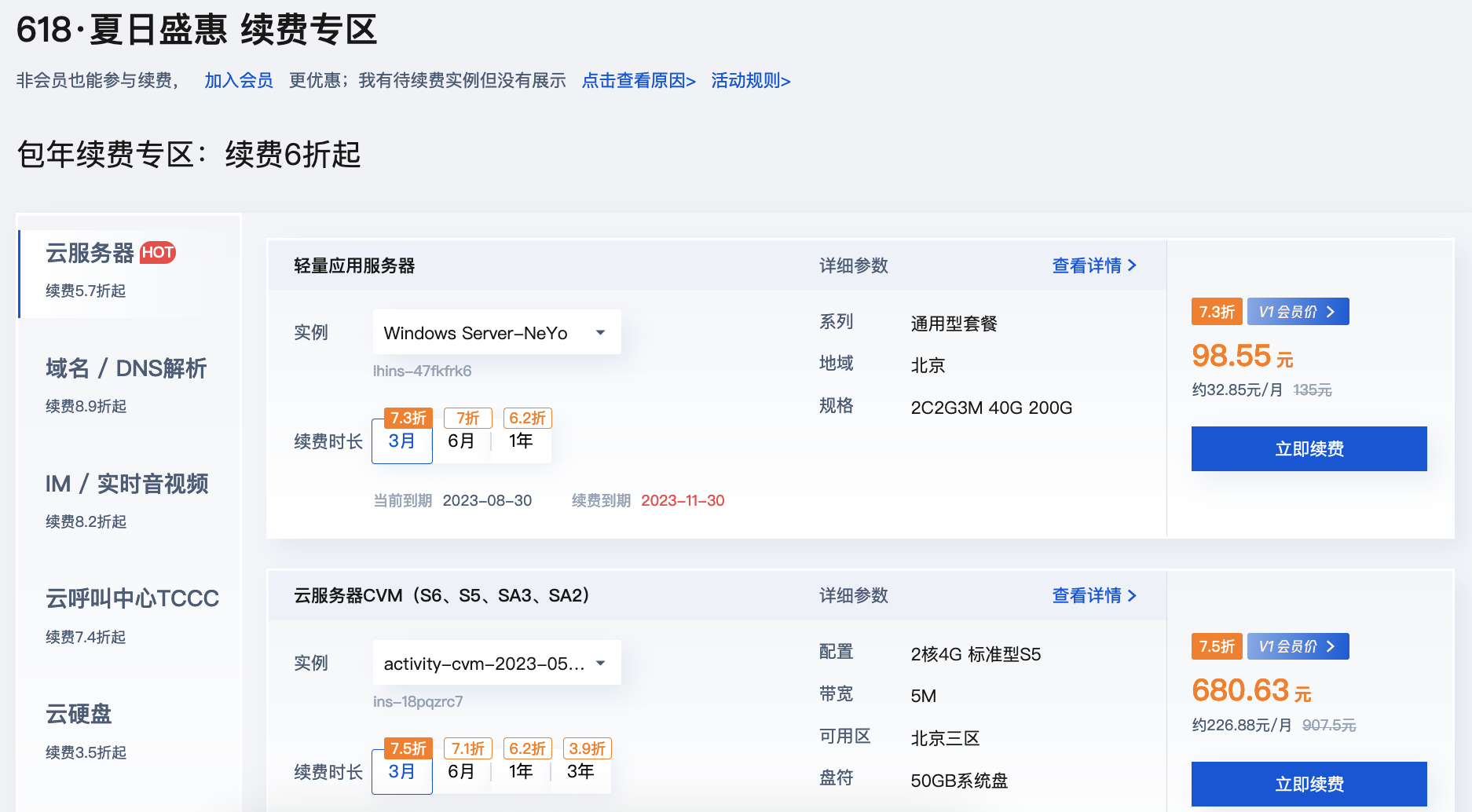The width and height of the screenshot is (1472, 812).
Task: Expand the instance selector arrow on the CVM card
Action: (x=601, y=662)
